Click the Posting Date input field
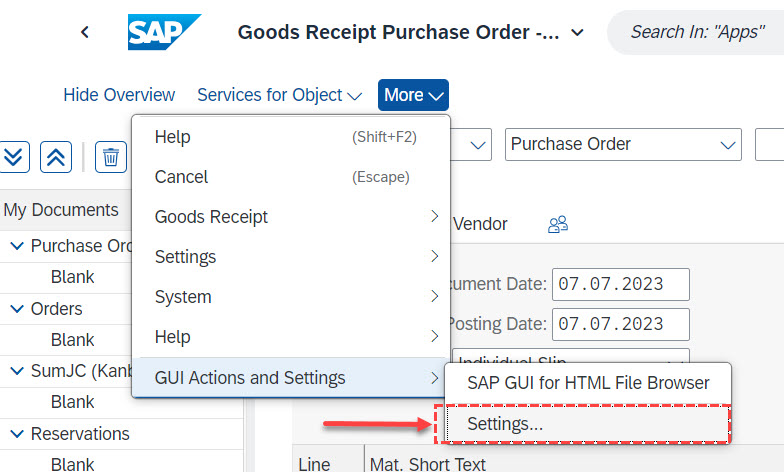784x472 pixels. coord(623,324)
